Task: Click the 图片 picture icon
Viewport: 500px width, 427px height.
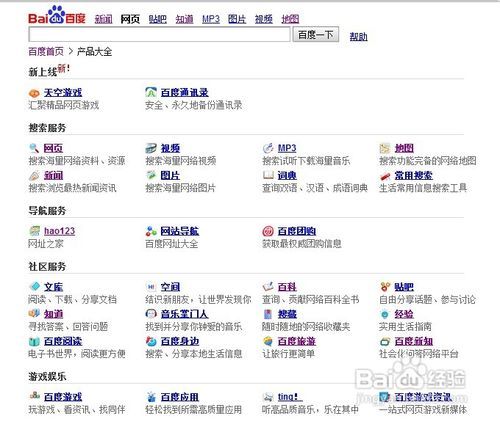Action: coord(151,175)
